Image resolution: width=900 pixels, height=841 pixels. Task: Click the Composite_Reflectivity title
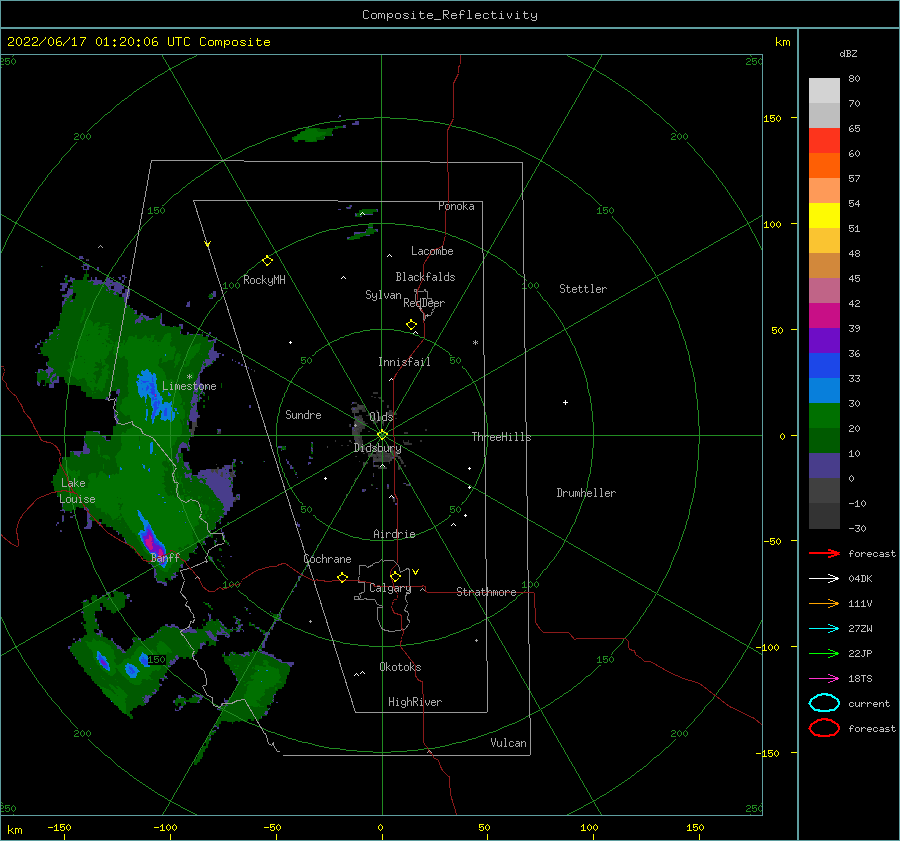(449, 15)
